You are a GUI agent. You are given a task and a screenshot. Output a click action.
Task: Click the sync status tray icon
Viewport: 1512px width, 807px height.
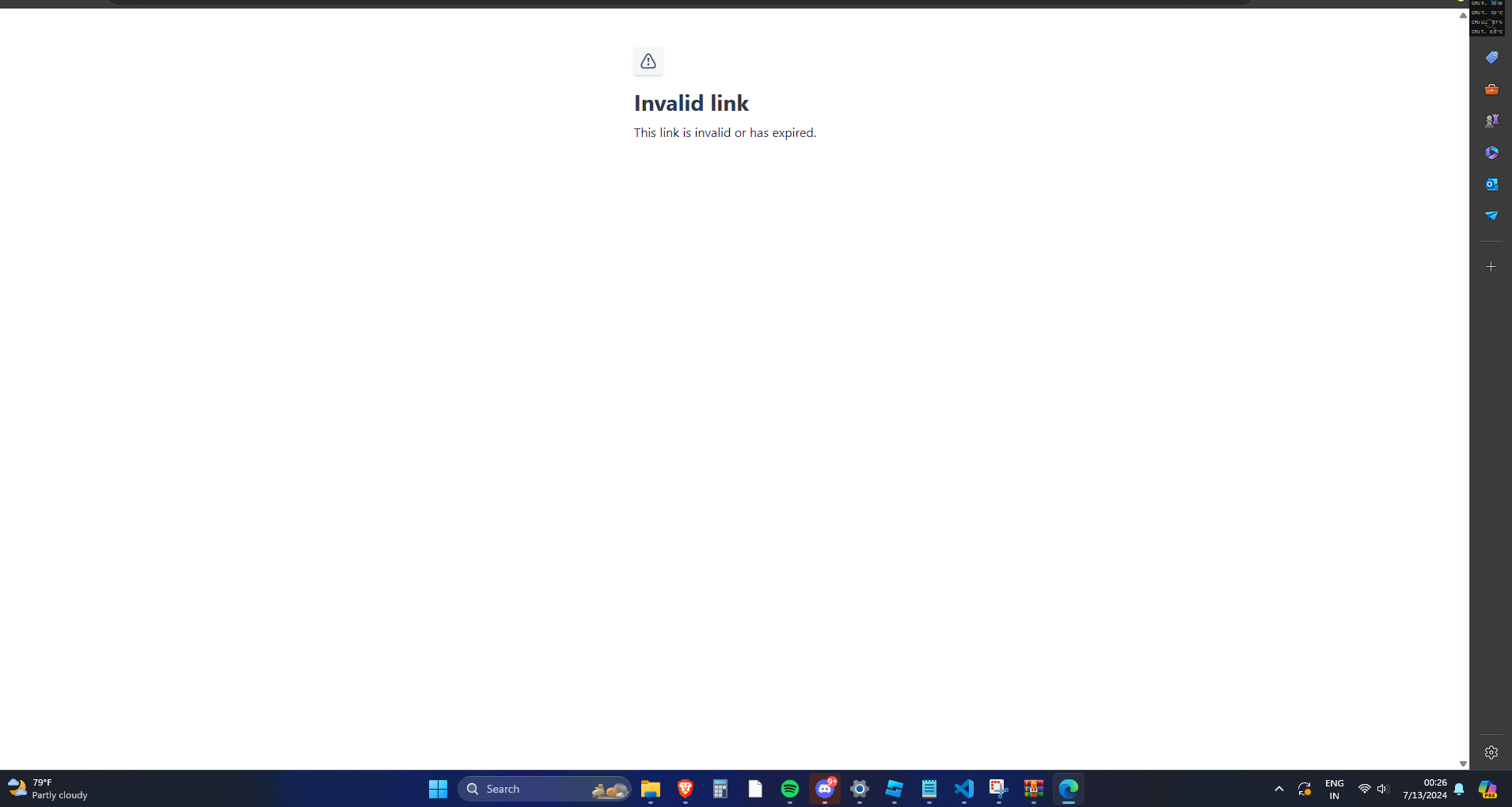[1305, 789]
